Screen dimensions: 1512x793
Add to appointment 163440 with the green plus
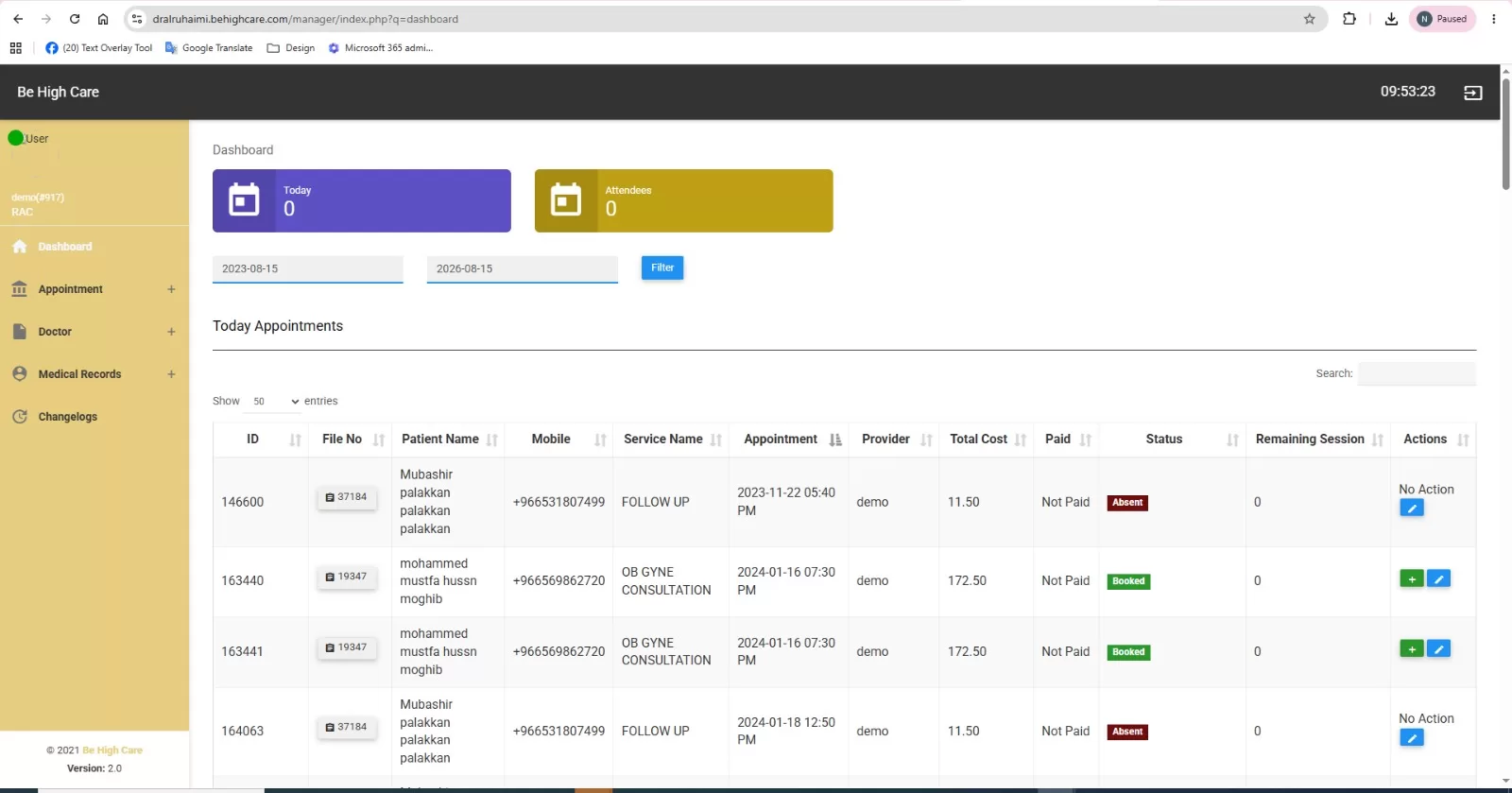(x=1412, y=578)
